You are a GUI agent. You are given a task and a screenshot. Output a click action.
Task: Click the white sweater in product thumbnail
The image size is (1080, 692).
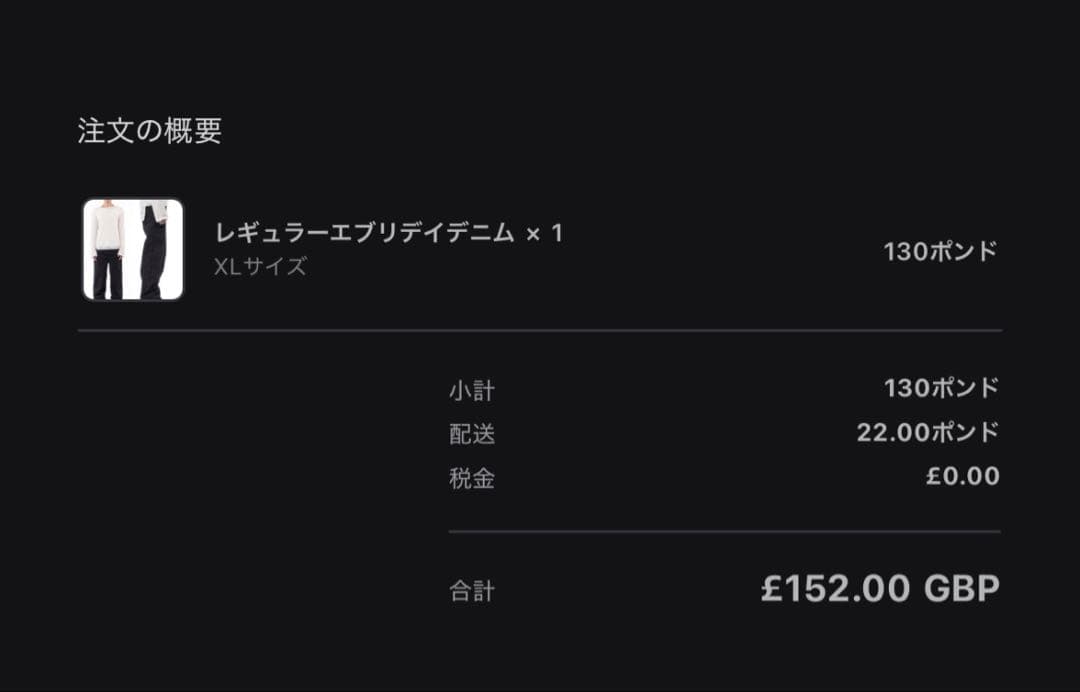pyautogui.click(x=106, y=229)
